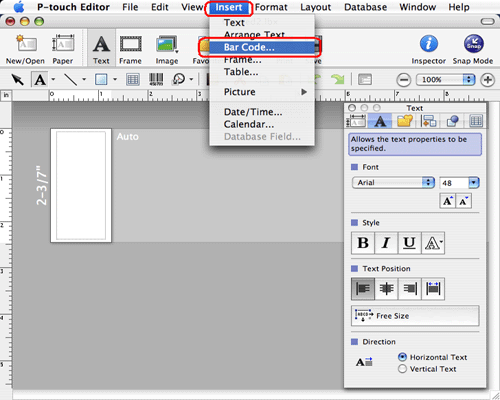Open the Database menu
Screen dimensions: 500x400
click(x=365, y=7)
